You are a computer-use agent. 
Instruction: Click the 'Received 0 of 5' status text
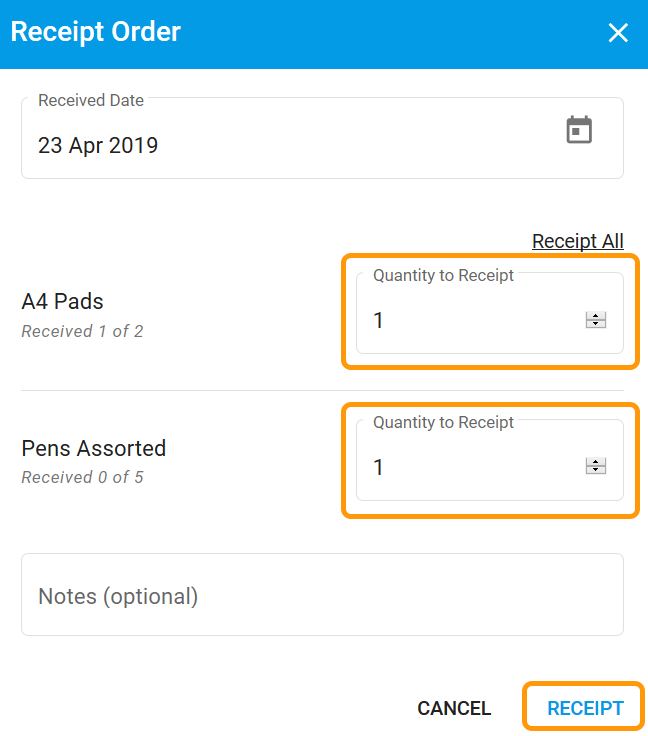click(x=82, y=477)
